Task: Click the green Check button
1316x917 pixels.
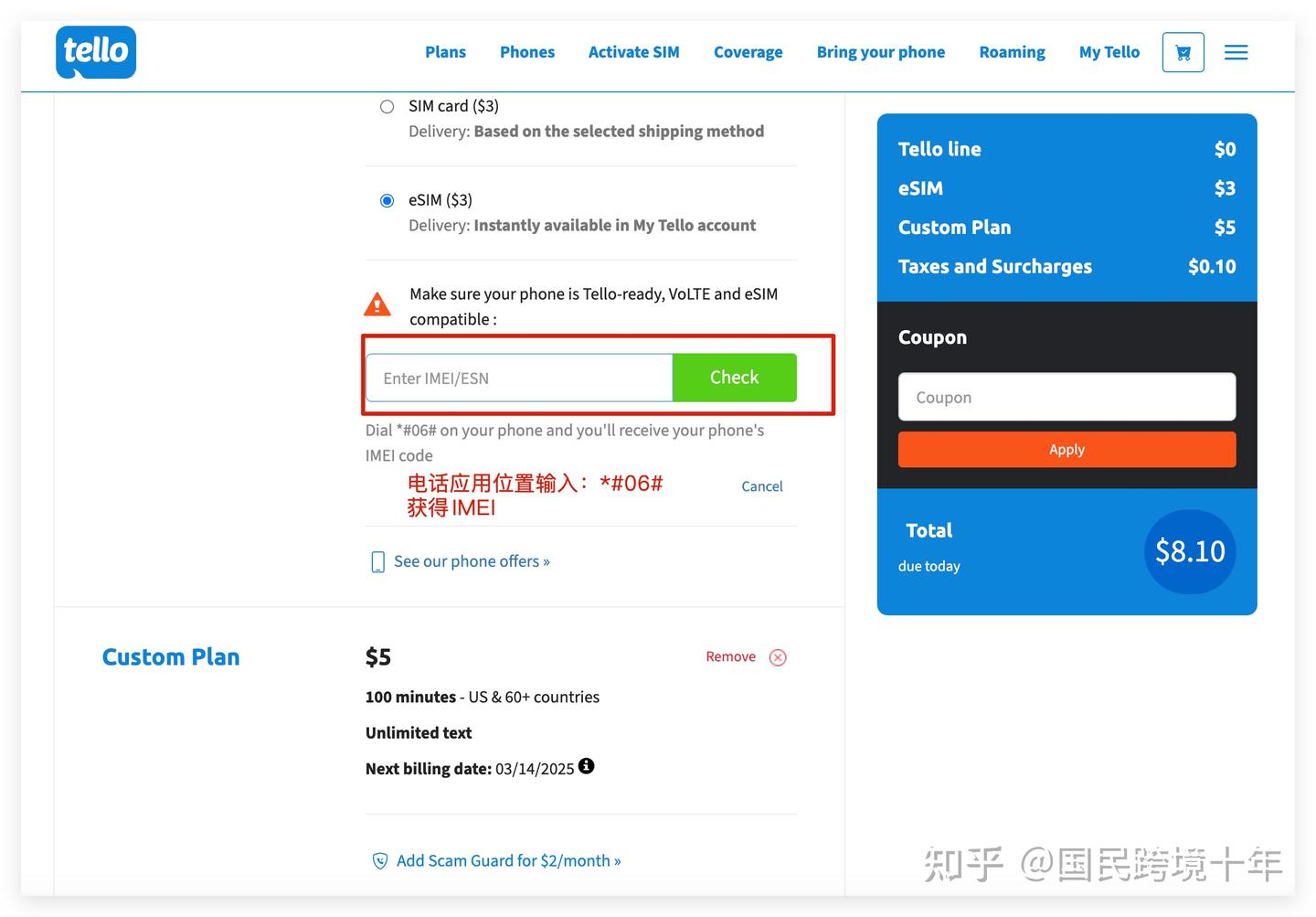Action: click(x=735, y=378)
